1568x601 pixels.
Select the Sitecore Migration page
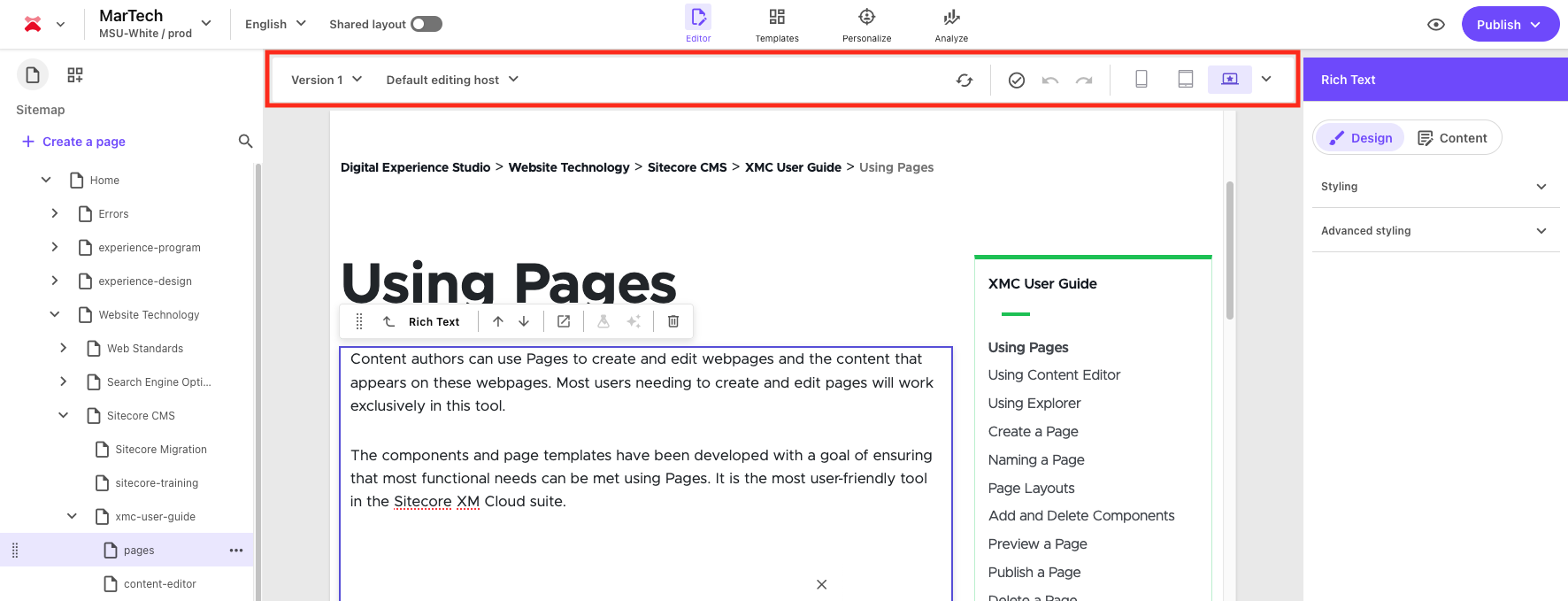pyautogui.click(x=161, y=450)
